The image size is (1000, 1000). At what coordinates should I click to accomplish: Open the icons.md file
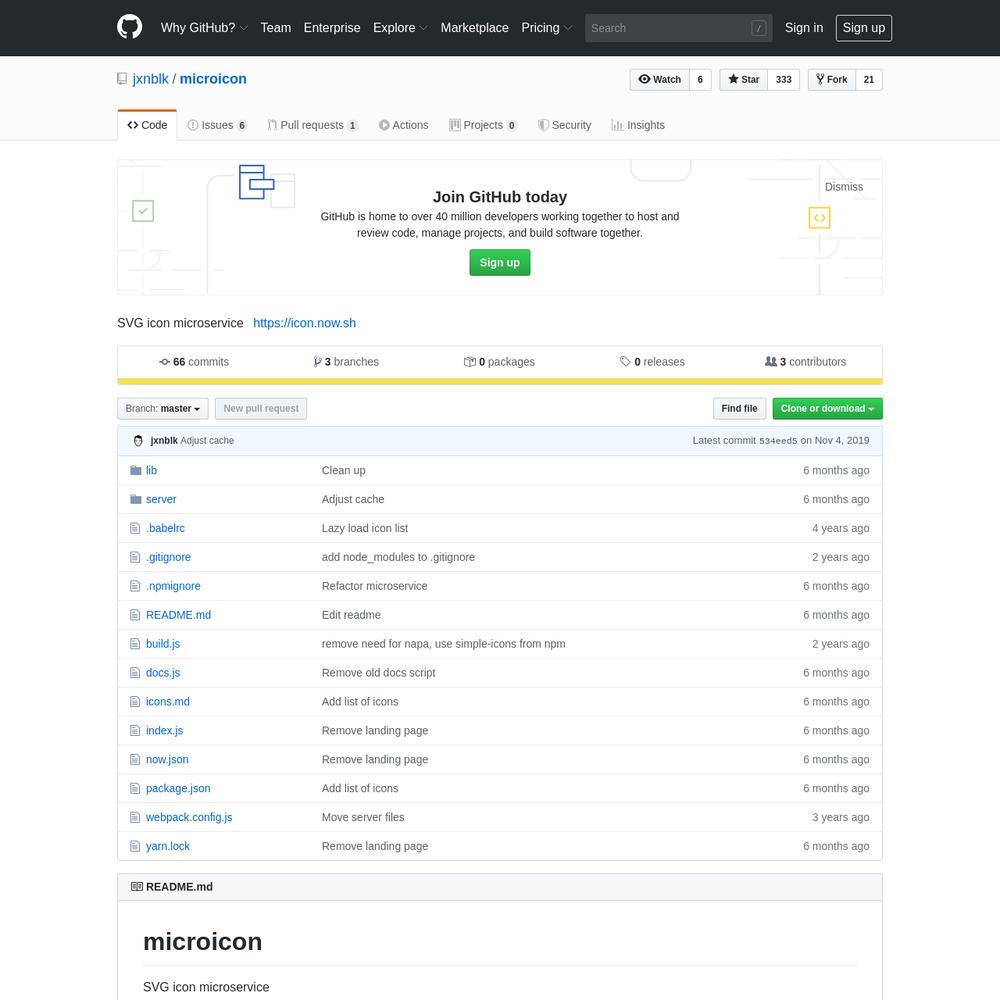point(168,702)
